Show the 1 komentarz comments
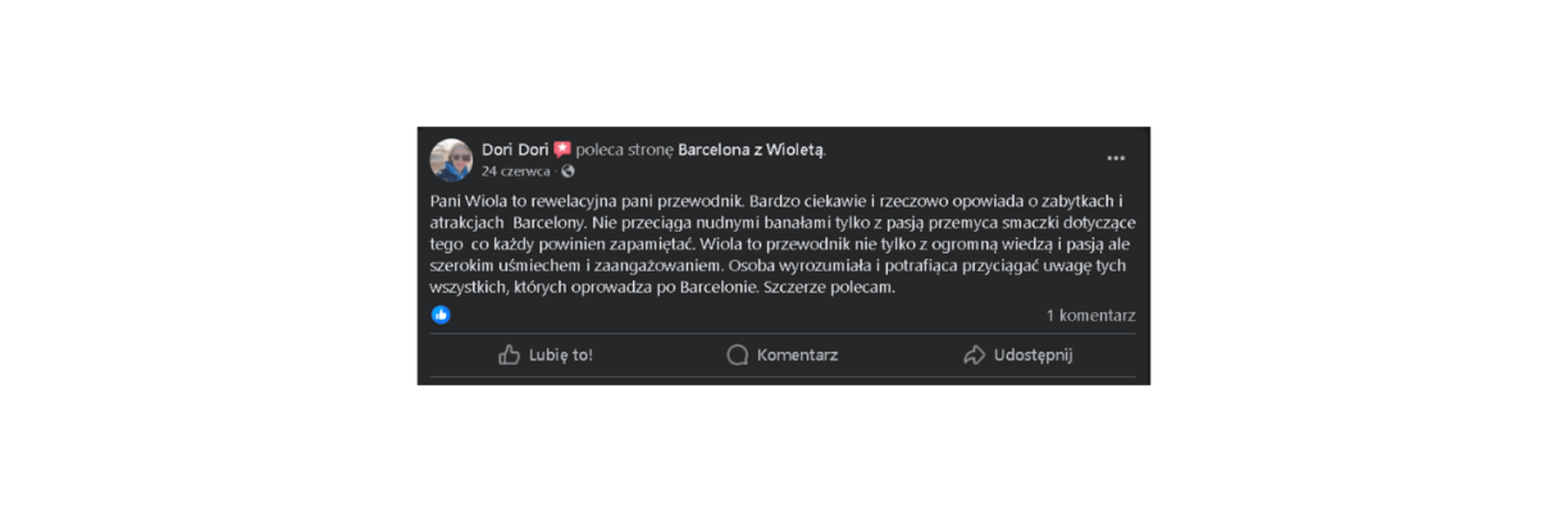Image resolution: width=1568 pixels, height=512 pixels. pos(1090,315)
